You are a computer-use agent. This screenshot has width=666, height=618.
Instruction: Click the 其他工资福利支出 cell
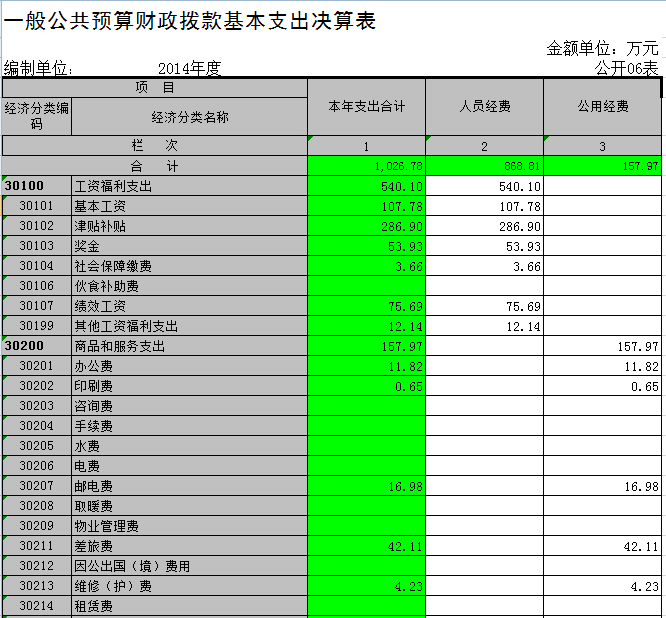click(189, 326)
